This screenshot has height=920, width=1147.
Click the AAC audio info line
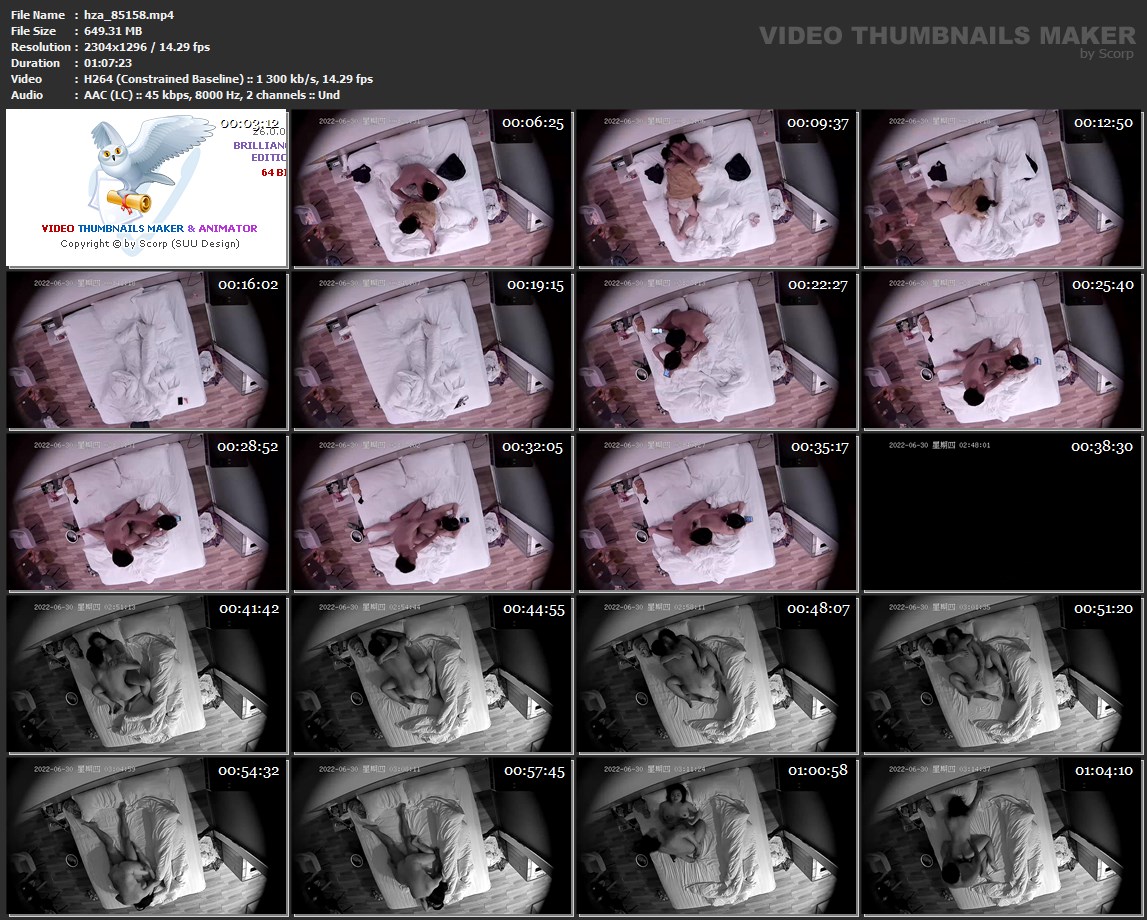pos(211,95)
